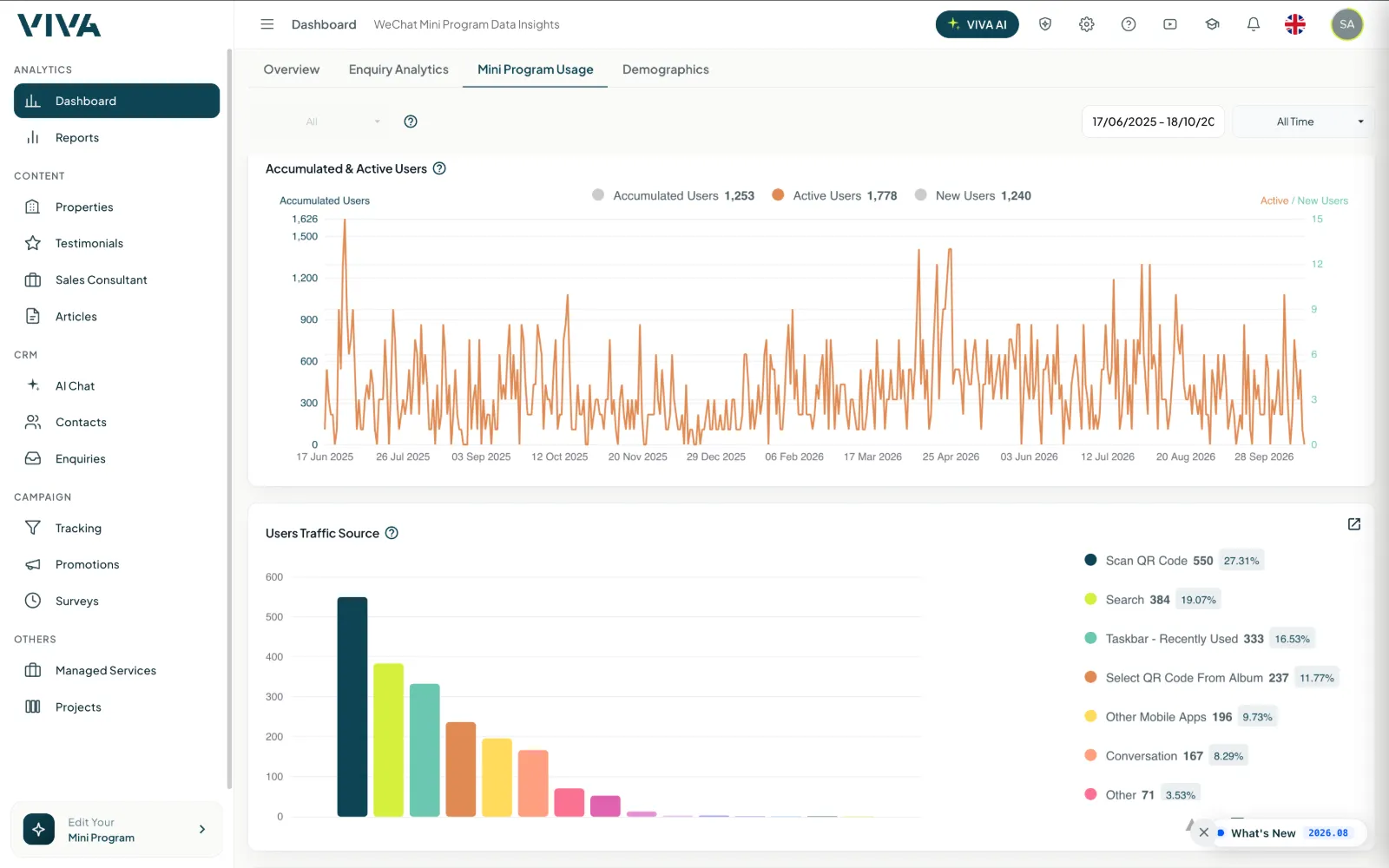Open Properties in the sidebar

(116, 207)
